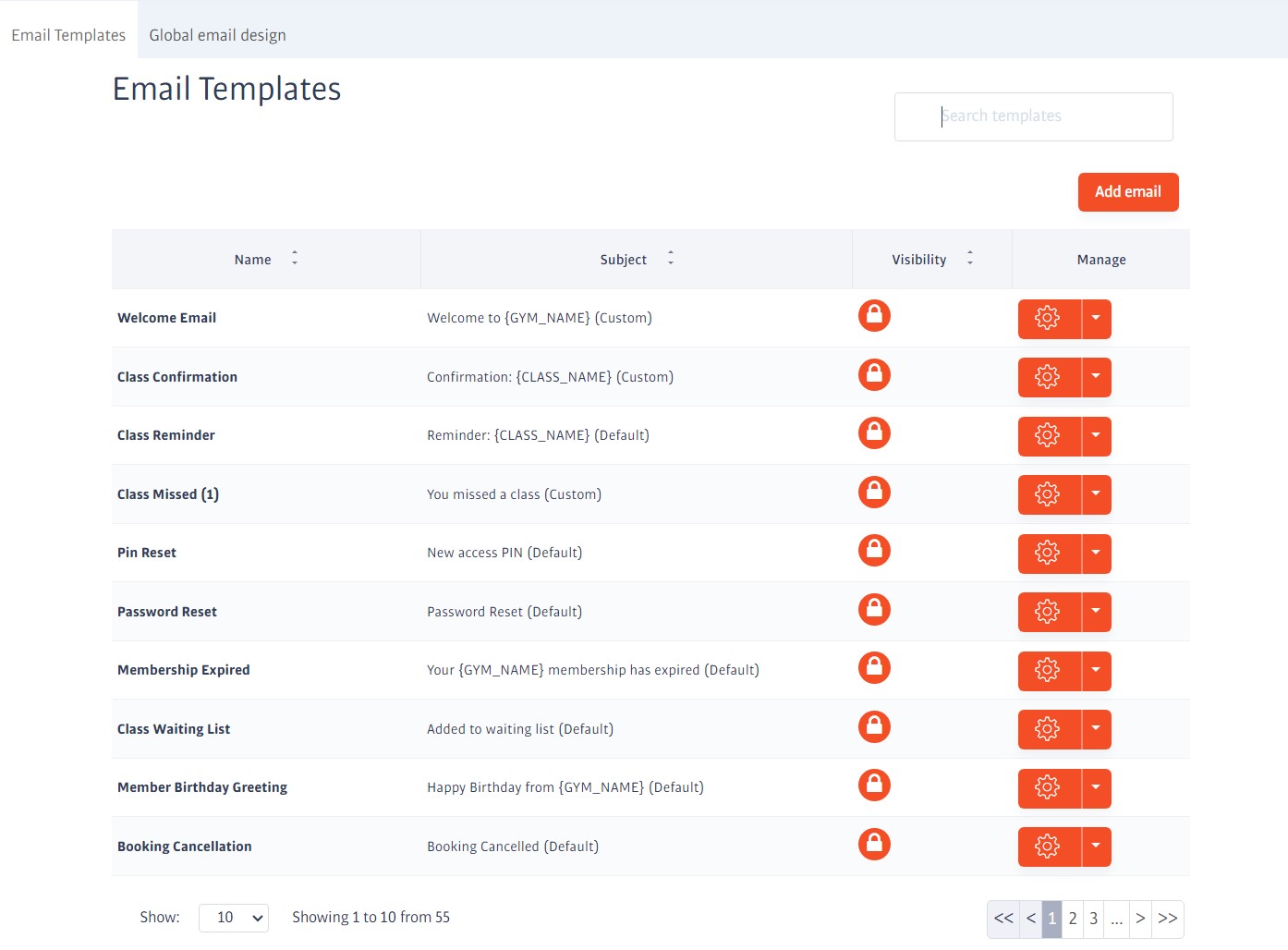Image resolution: width=1288 pixels, height=950 pixels.
Task: Toggle visibility lock for Class Waiting List
Action: click(874, 726)
